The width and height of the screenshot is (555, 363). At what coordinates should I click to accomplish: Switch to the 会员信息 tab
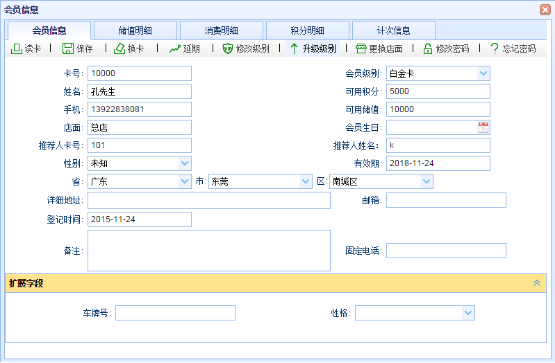click(49, 30)
